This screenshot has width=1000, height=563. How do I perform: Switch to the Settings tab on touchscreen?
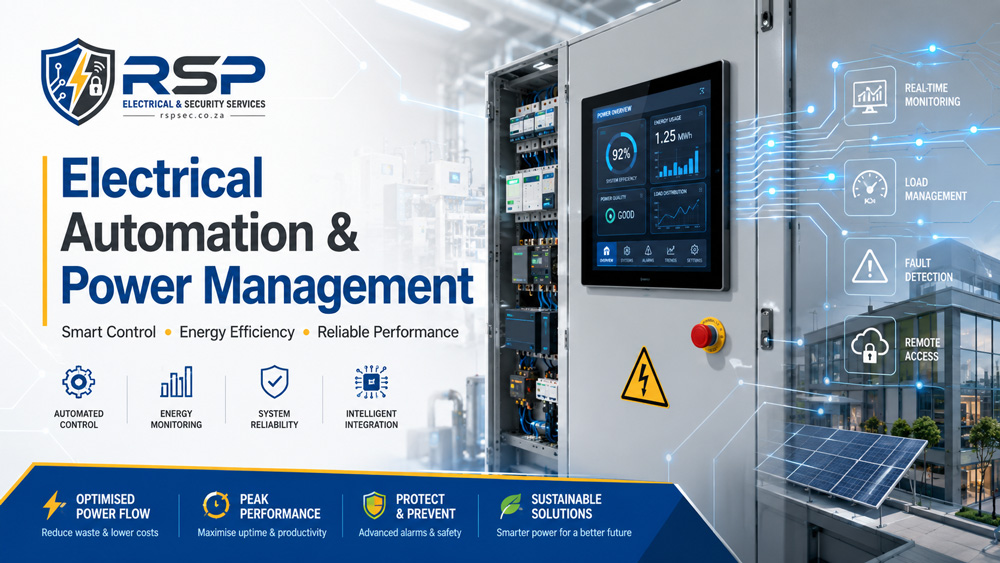coord(694,254)
